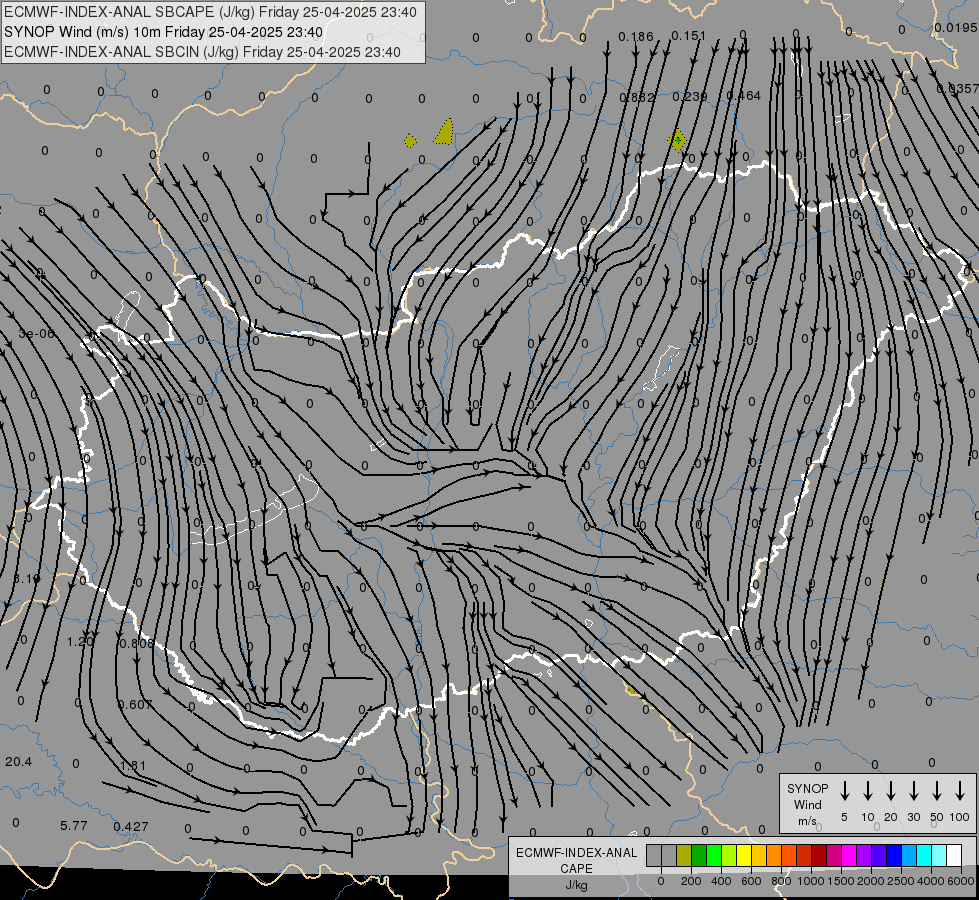This screenshot has height=900, width=979.
Task: Click the SBCAPE title line in header
Action: click(x=210, y=12)
